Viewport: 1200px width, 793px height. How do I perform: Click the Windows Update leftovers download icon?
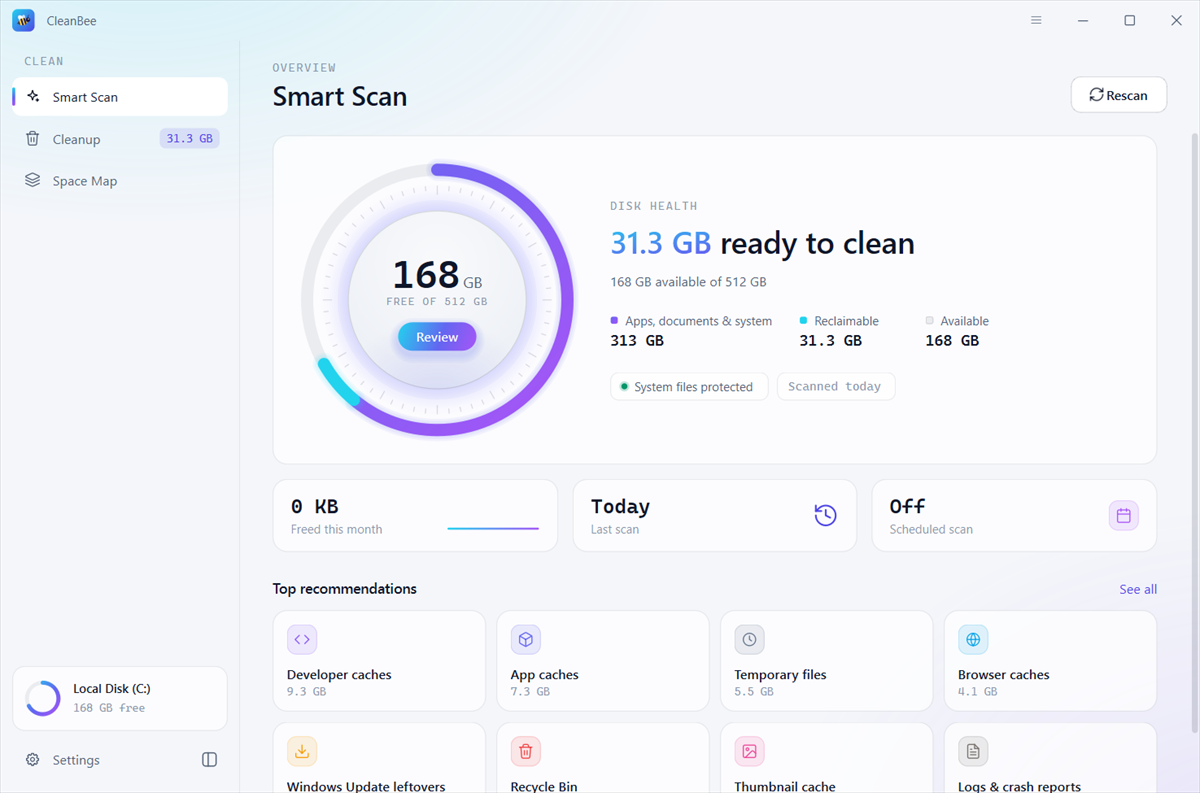tap(302, 752)
